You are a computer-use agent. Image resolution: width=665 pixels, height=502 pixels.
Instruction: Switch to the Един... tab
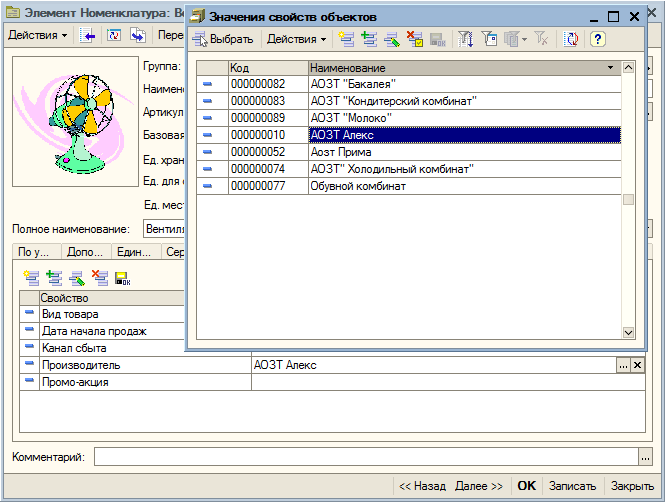[134, 253]
